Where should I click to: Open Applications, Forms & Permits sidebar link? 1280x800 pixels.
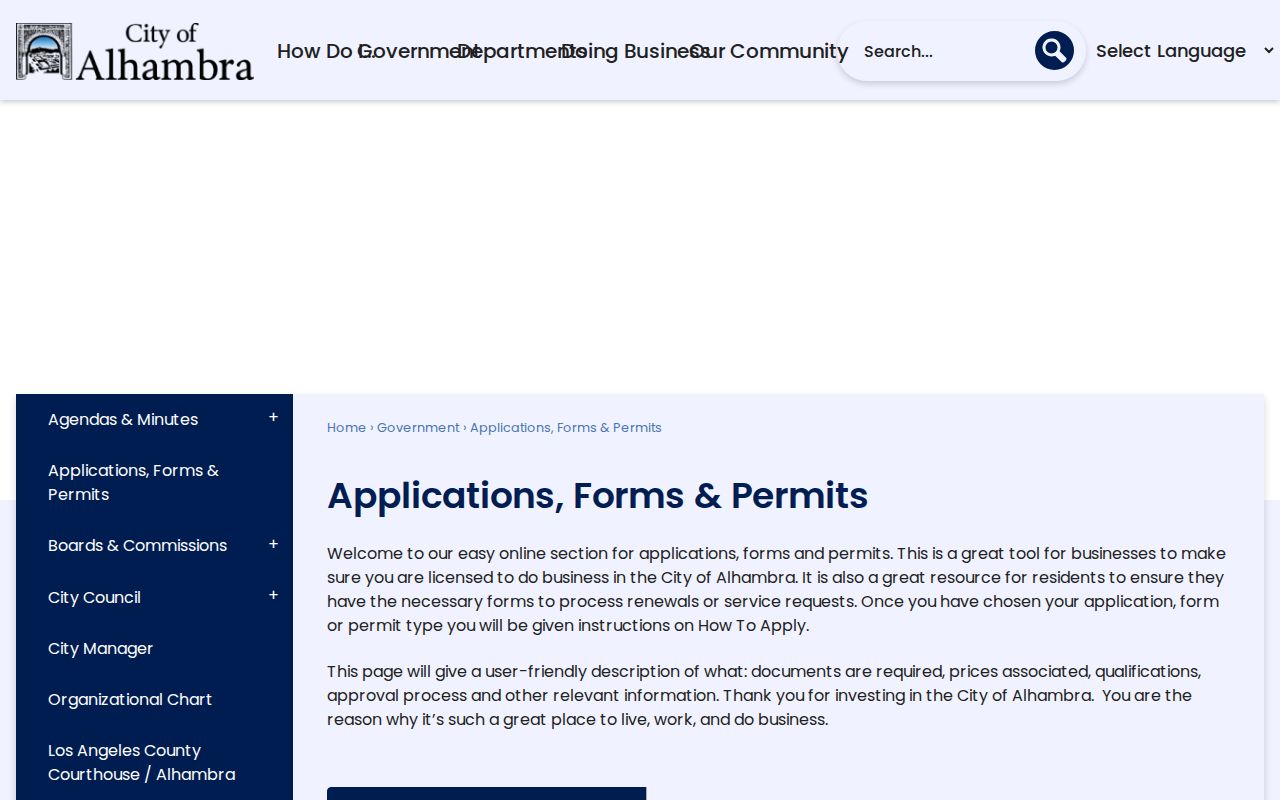pos(133,482)
